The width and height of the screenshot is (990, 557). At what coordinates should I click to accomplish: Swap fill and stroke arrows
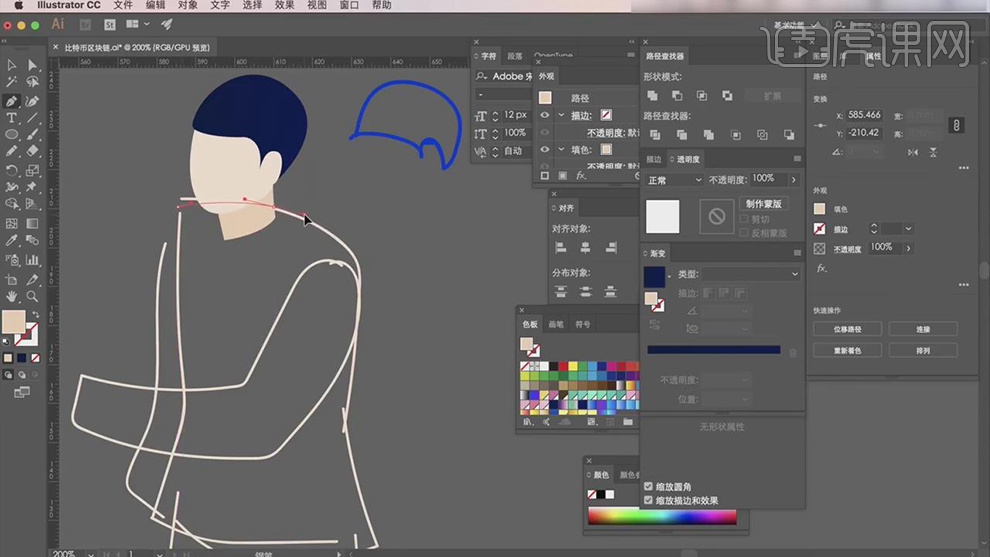[x=35, y=314]
